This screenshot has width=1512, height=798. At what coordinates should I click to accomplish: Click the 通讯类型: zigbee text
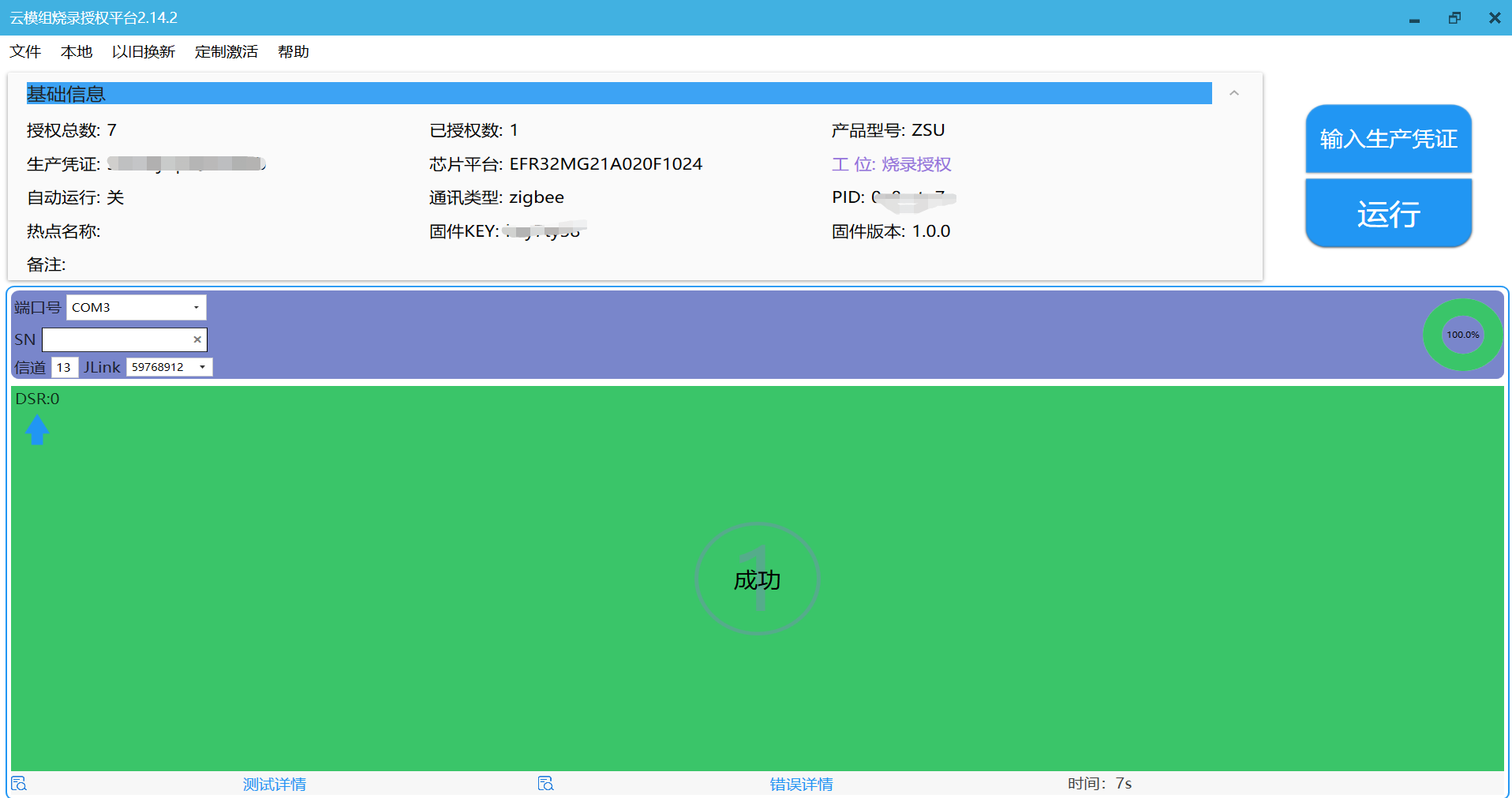(497, 197)
